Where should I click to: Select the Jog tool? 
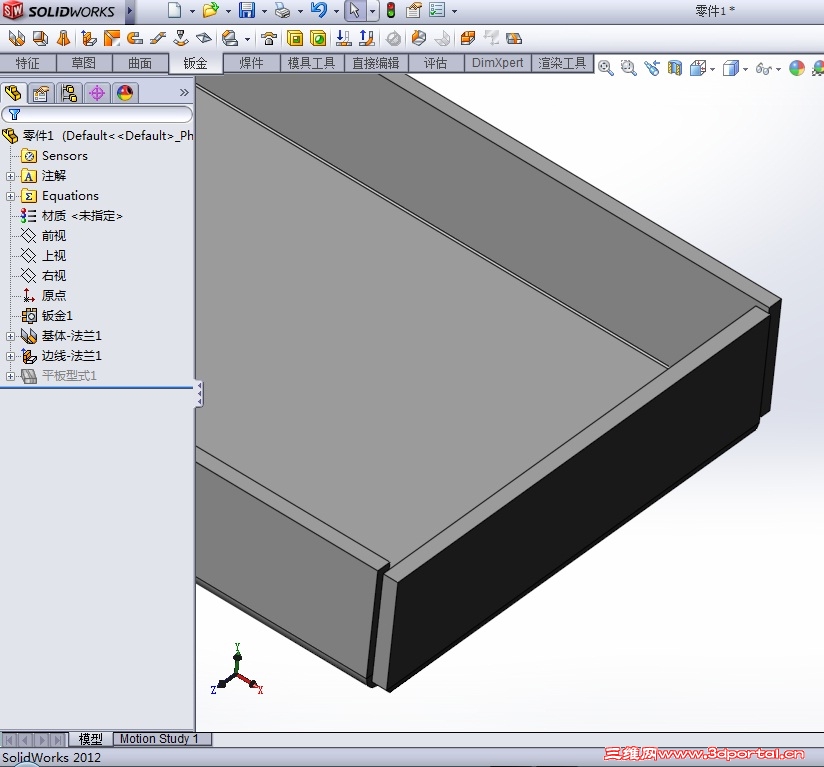click(x=158, y=38)
